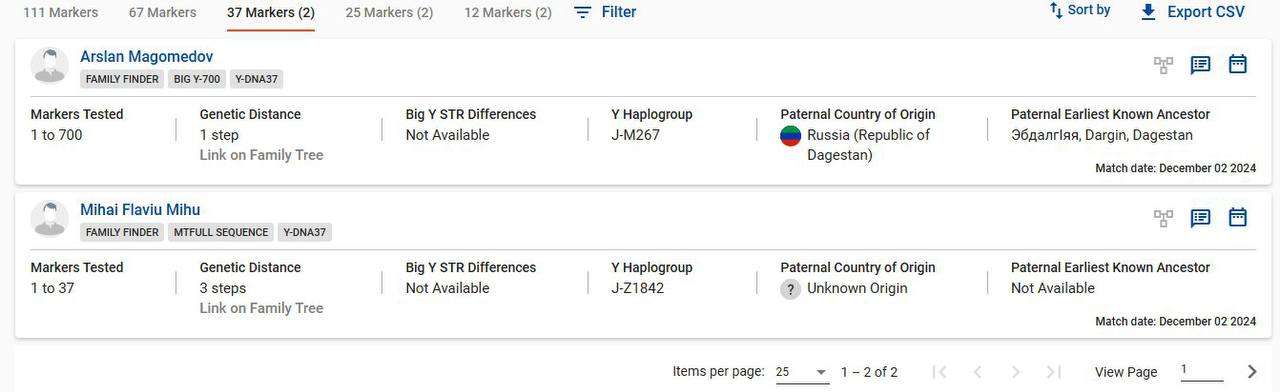Switch to the 12 Markers (2) tab
Screen dimensions: 1280x392
pyautogui.click(x=508, y=13)
